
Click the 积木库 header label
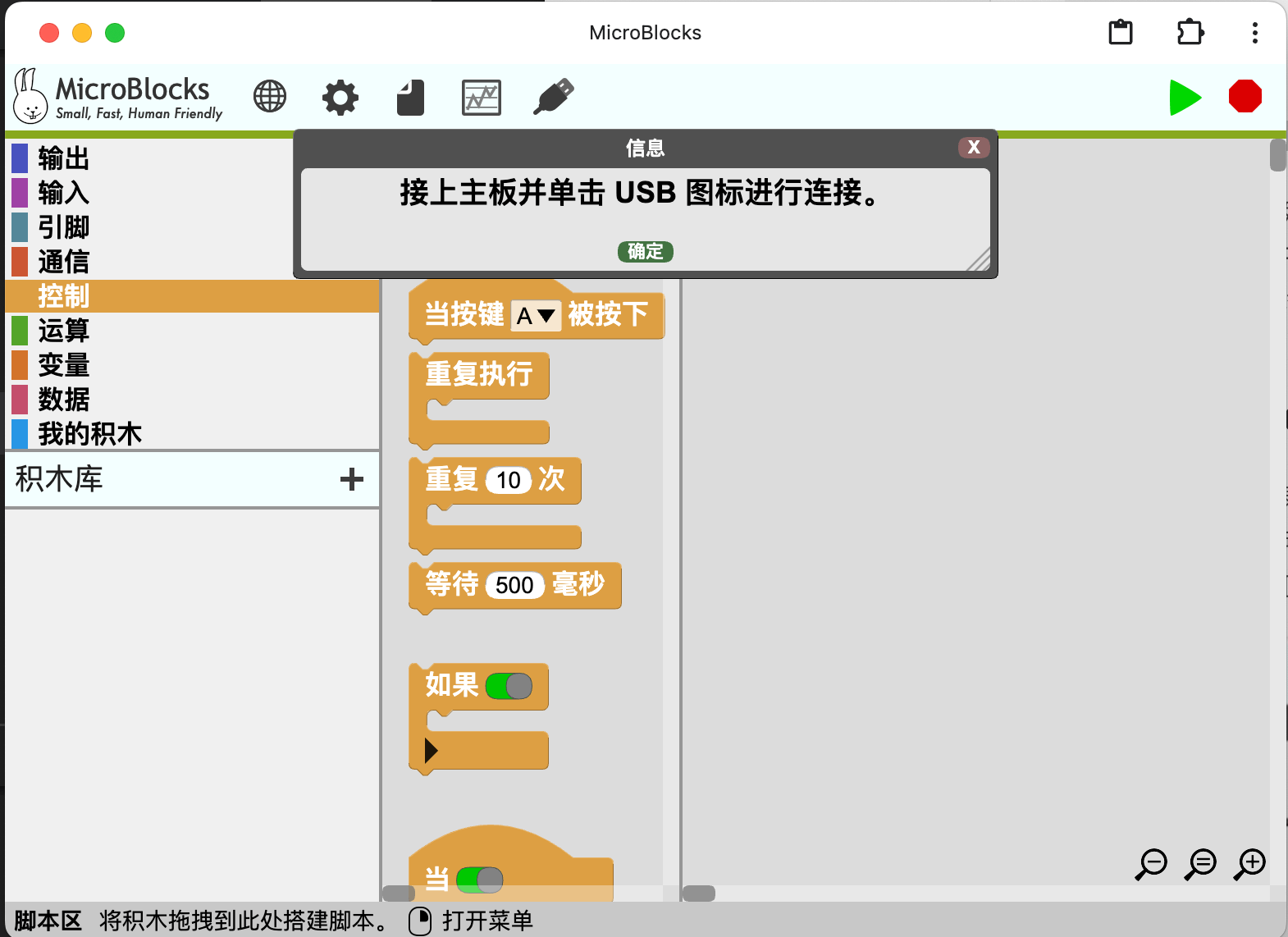pos(59,479)
